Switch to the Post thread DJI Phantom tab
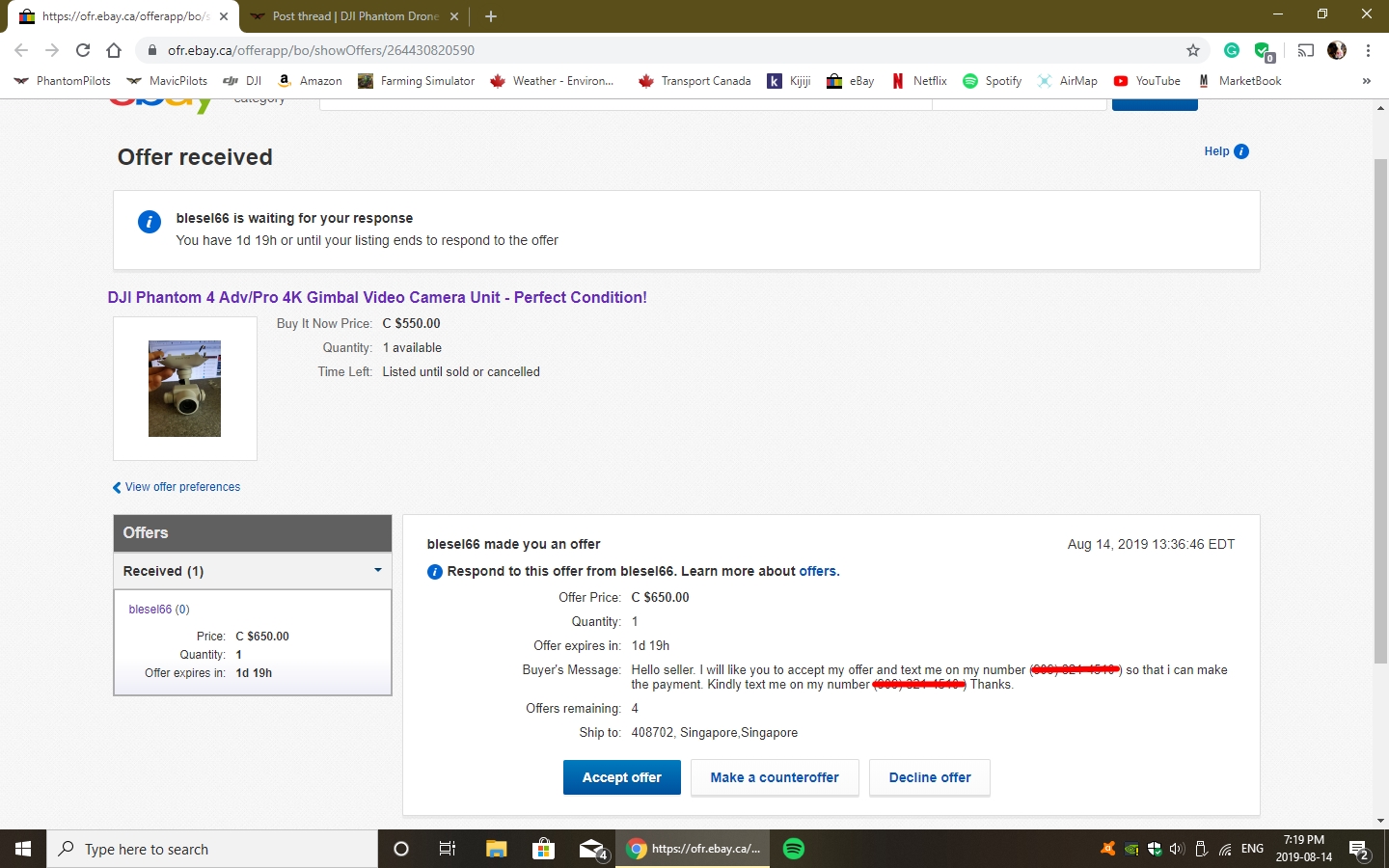Viewport: 1389px width, 868px height. click(354, 16)
